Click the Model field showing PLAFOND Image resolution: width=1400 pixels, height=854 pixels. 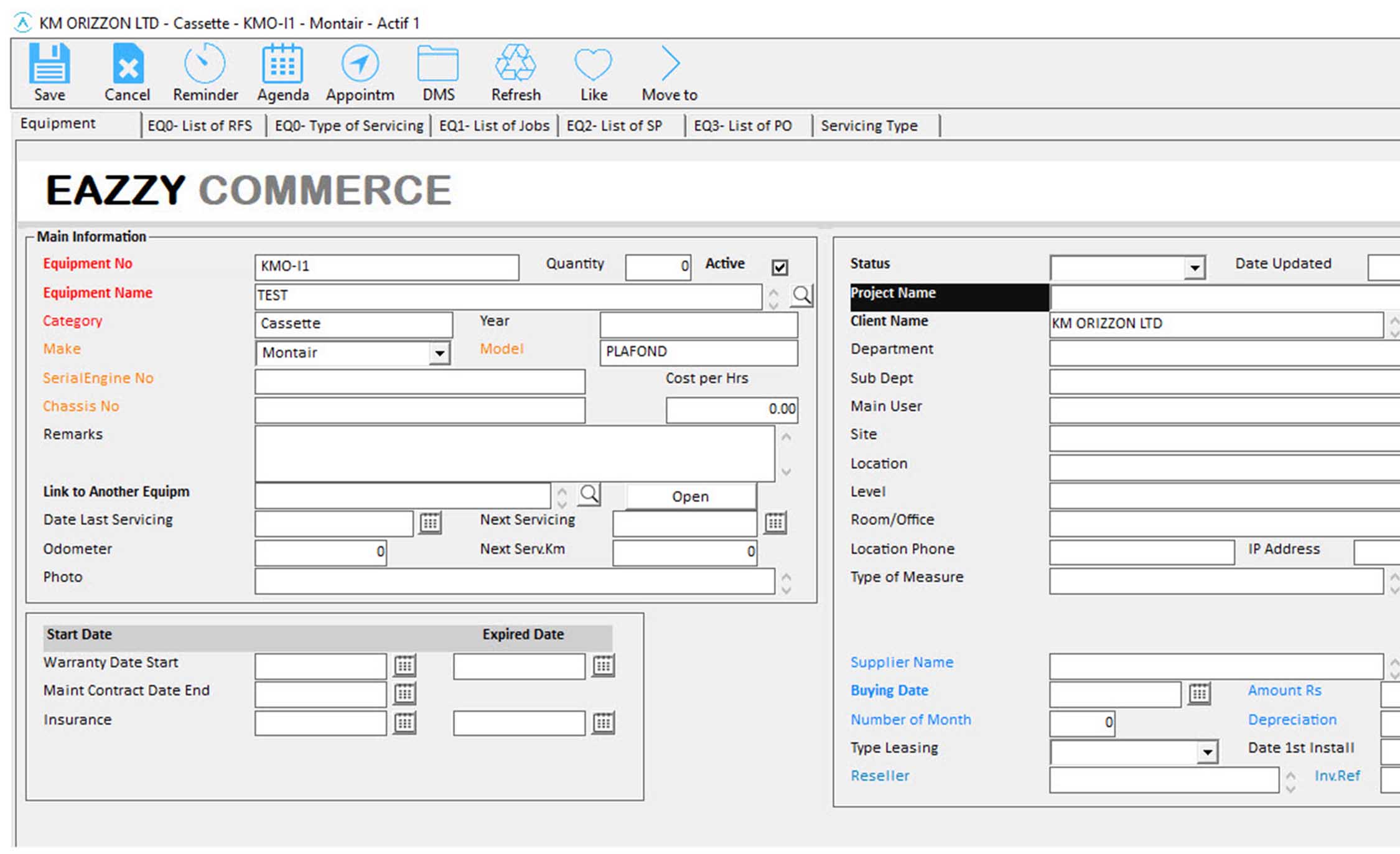point(699,352)
